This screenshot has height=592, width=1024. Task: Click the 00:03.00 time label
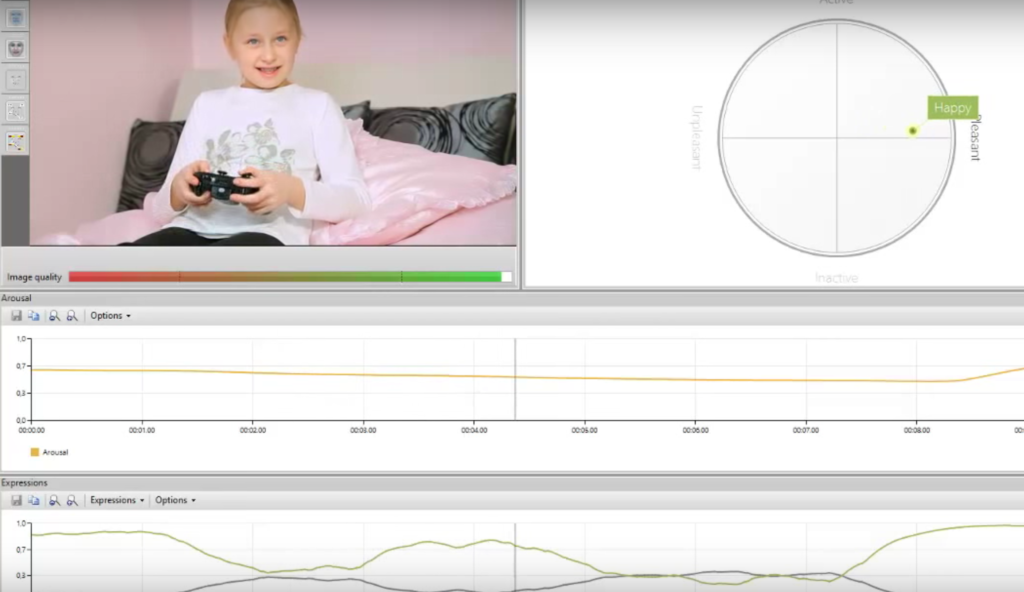point(363,431)
